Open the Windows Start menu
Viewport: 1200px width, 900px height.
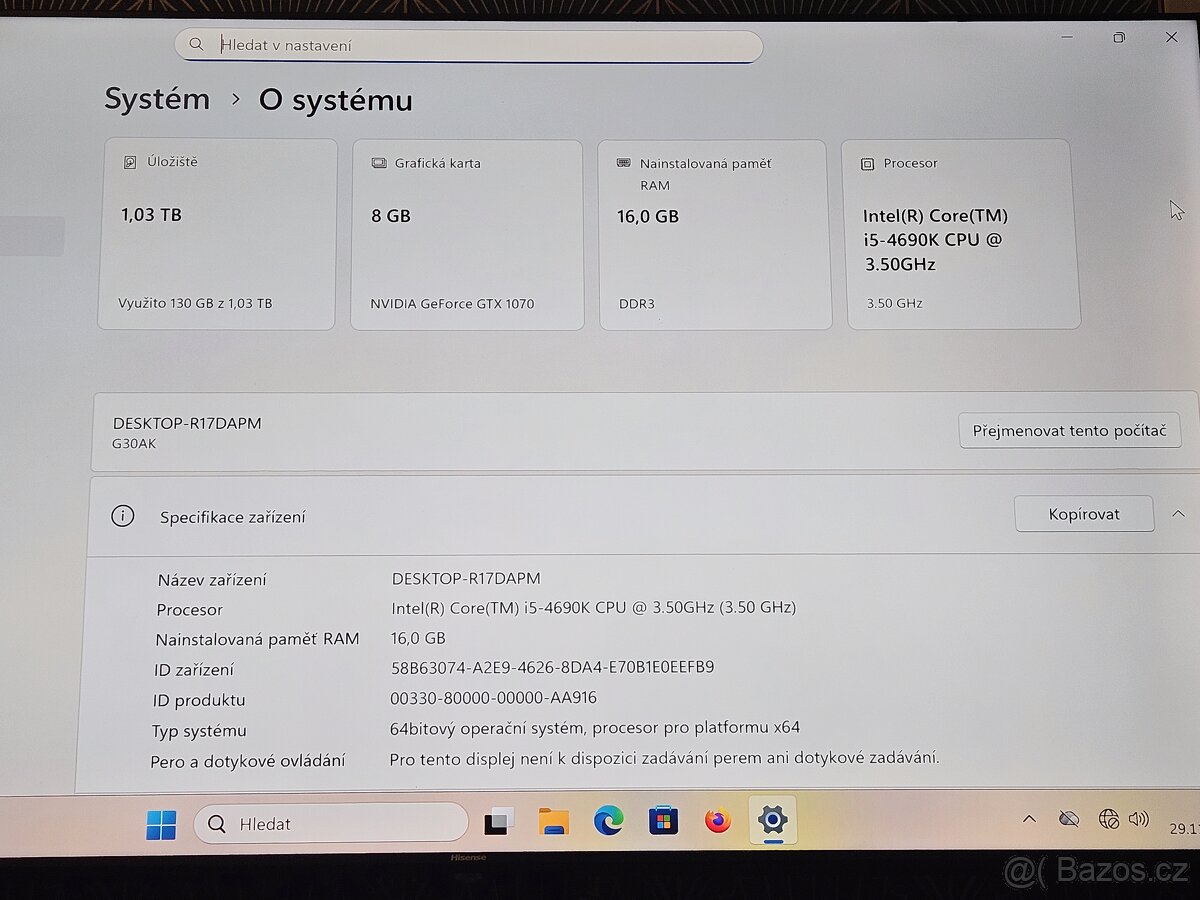click(x=161, y=824)
